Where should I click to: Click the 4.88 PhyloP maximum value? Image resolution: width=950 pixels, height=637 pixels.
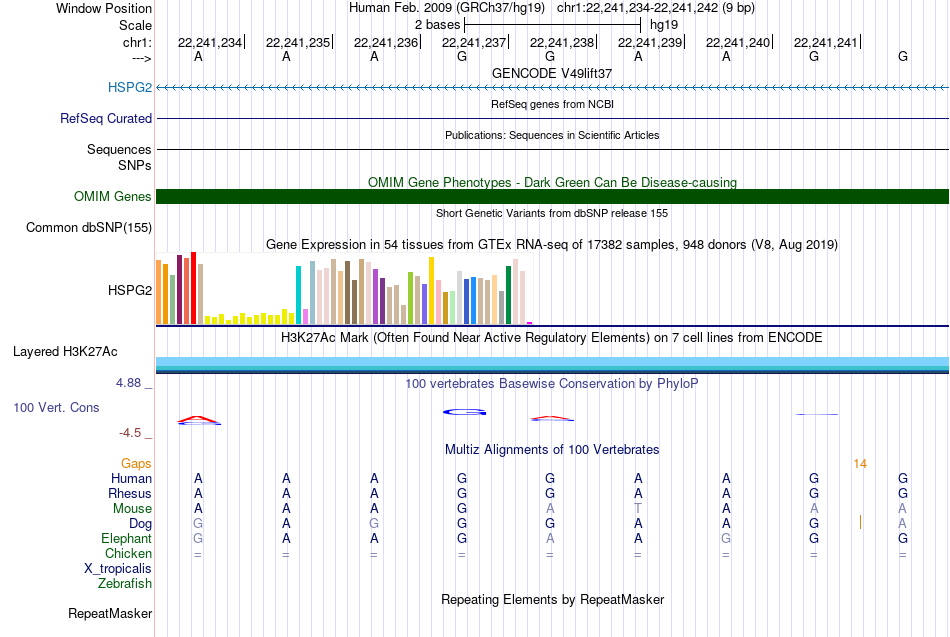point(128,383)
